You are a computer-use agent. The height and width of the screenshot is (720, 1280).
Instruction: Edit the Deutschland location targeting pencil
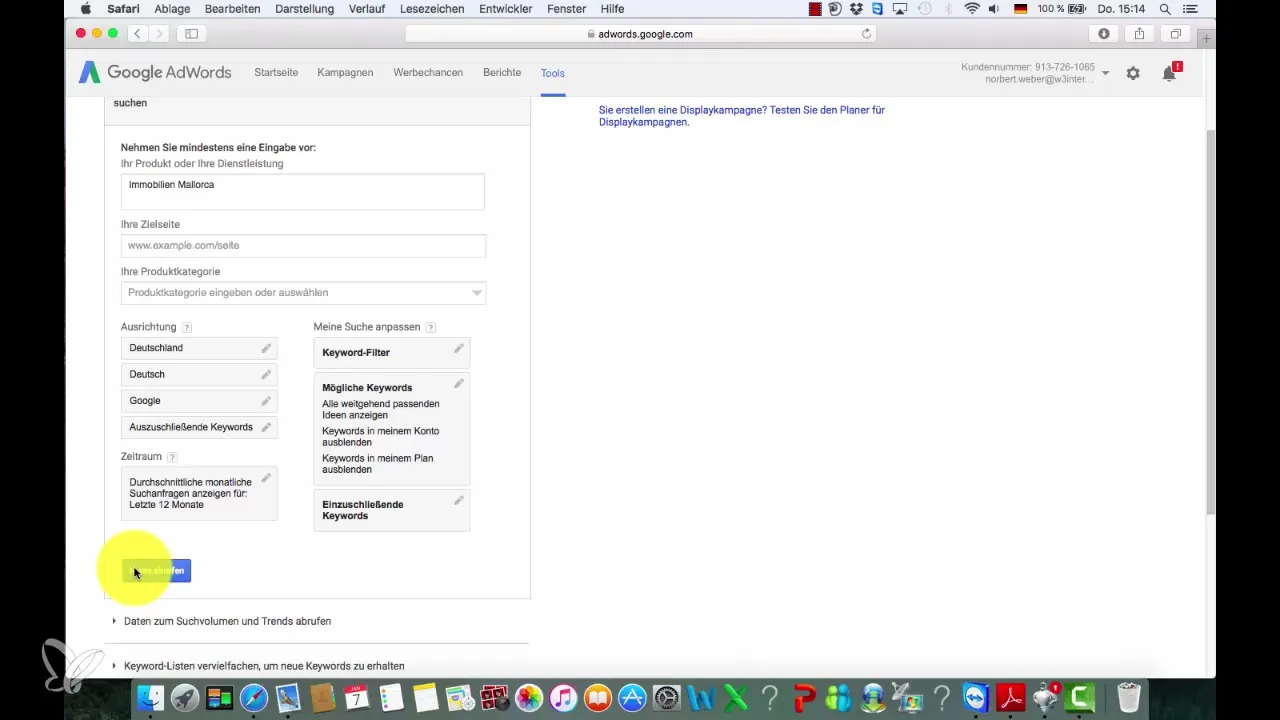(x=266, y=348)
